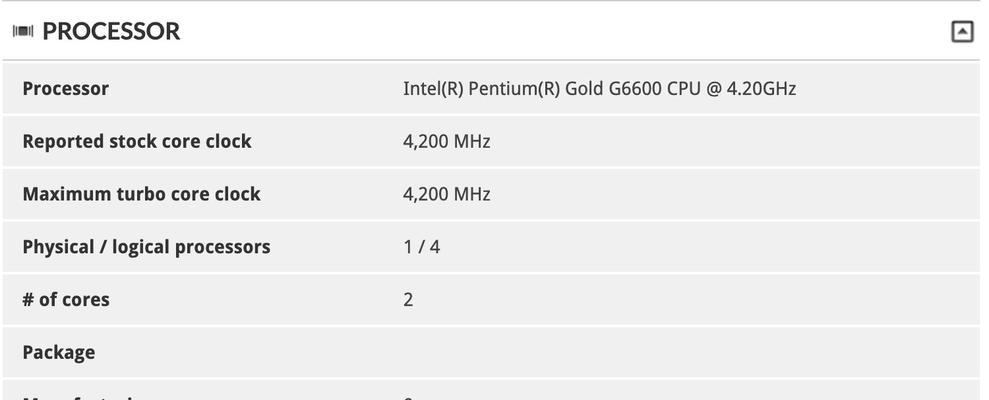Select the Package row label
This screenshot has height=400, width=989.
[59, 352]
